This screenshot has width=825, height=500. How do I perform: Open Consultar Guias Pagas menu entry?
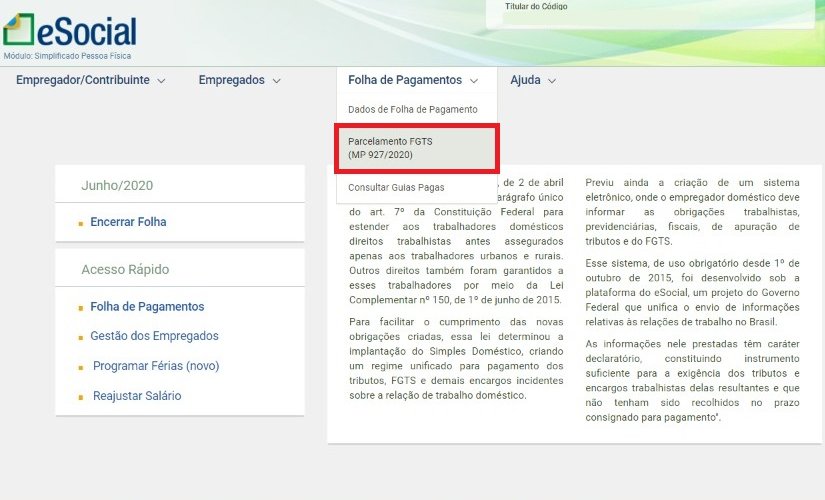coord(396,187)
